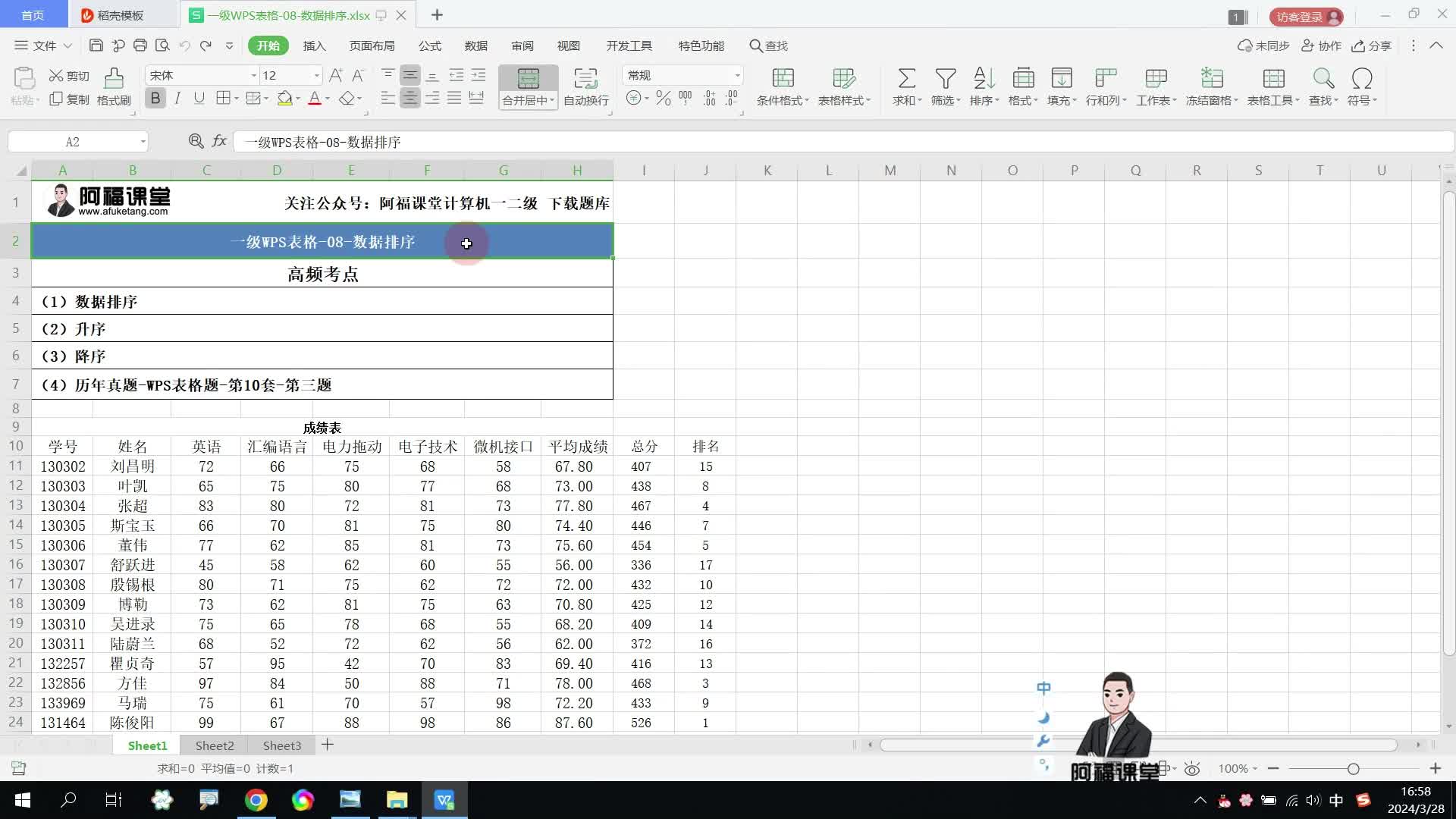Click the Symbol (符号) omega icon

(1361, 79)
